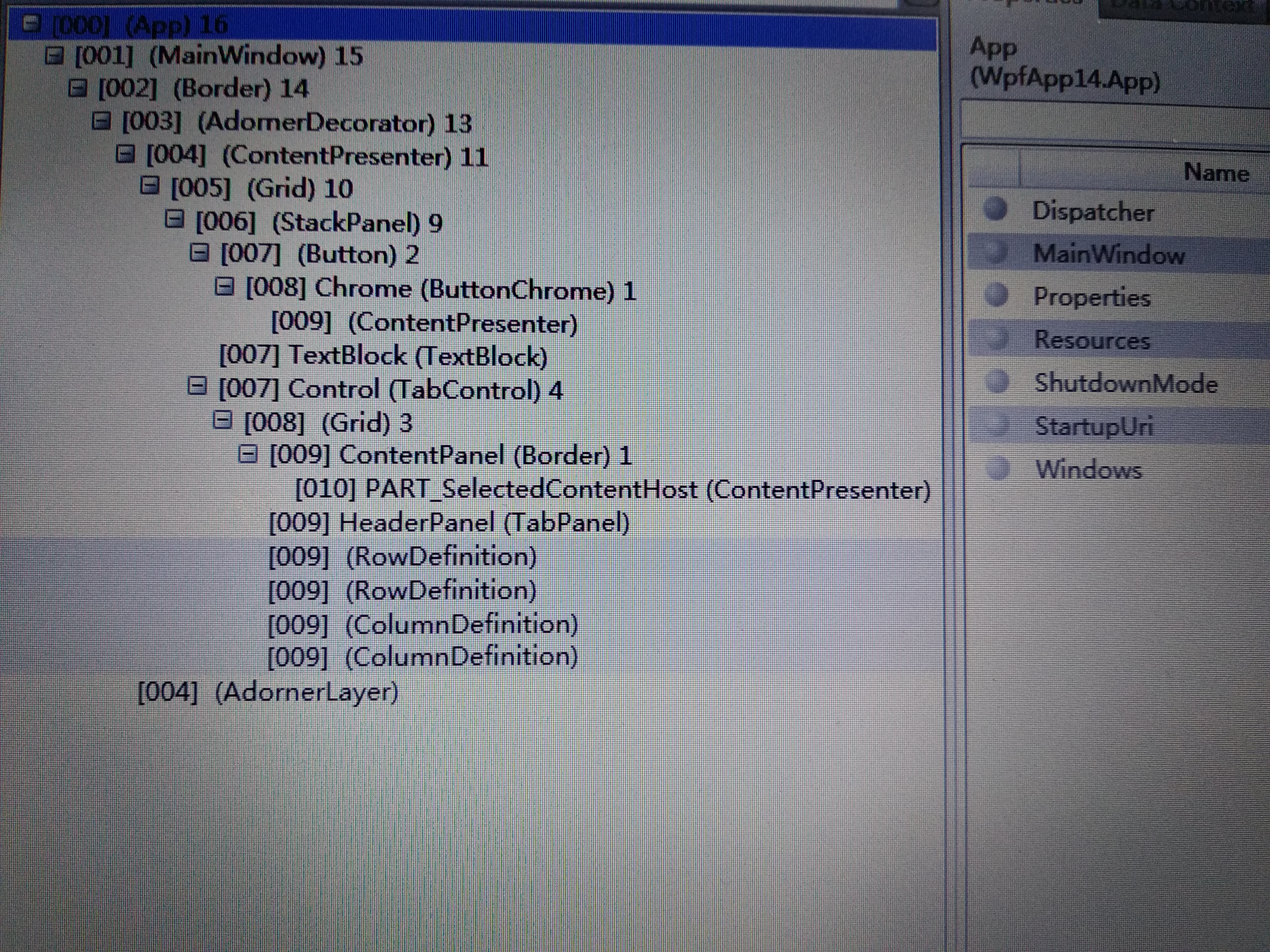The image size is (1270, 952).
Task: Click the circle icon beside ShutdownMode row
Action: click(x=999, y=382)
